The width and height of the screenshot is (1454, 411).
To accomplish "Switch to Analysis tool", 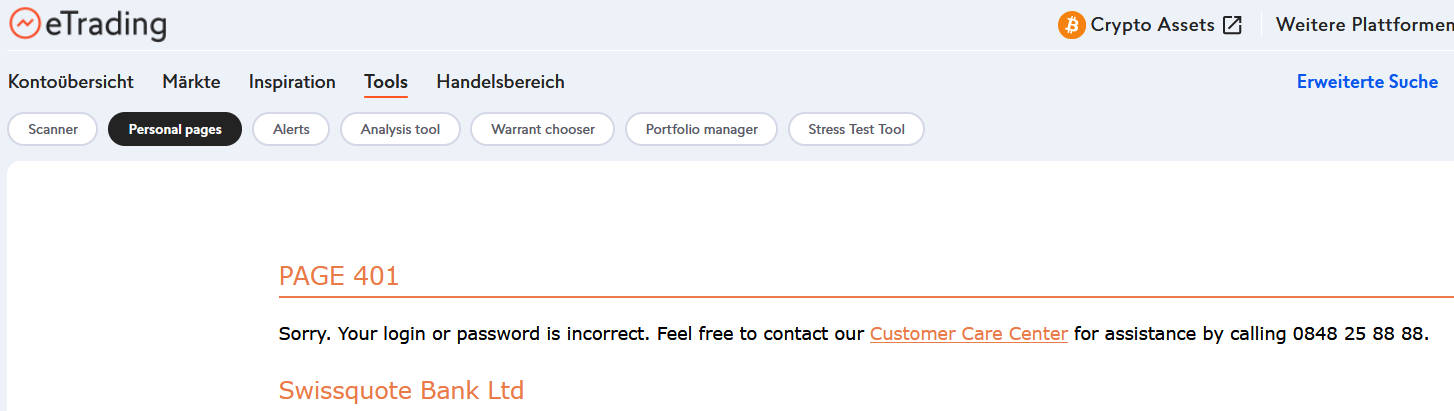I will click(x=400, y=129).
